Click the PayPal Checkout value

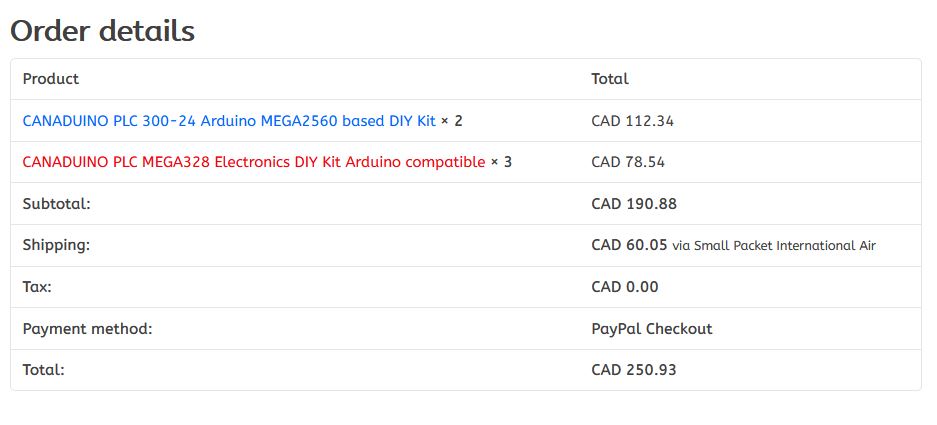(x=652, y=329)
